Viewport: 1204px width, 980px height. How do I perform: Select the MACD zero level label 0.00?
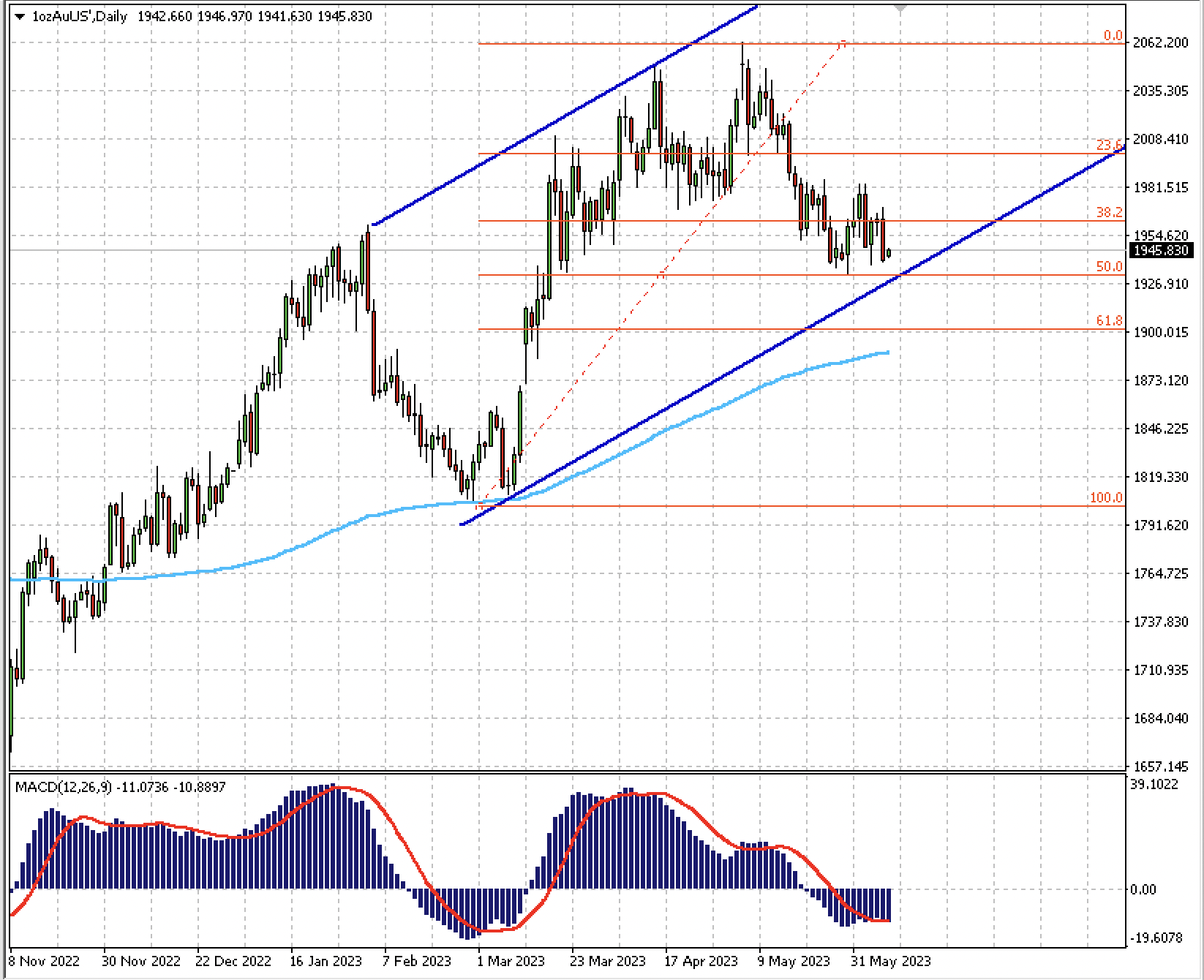point(1143,889)
